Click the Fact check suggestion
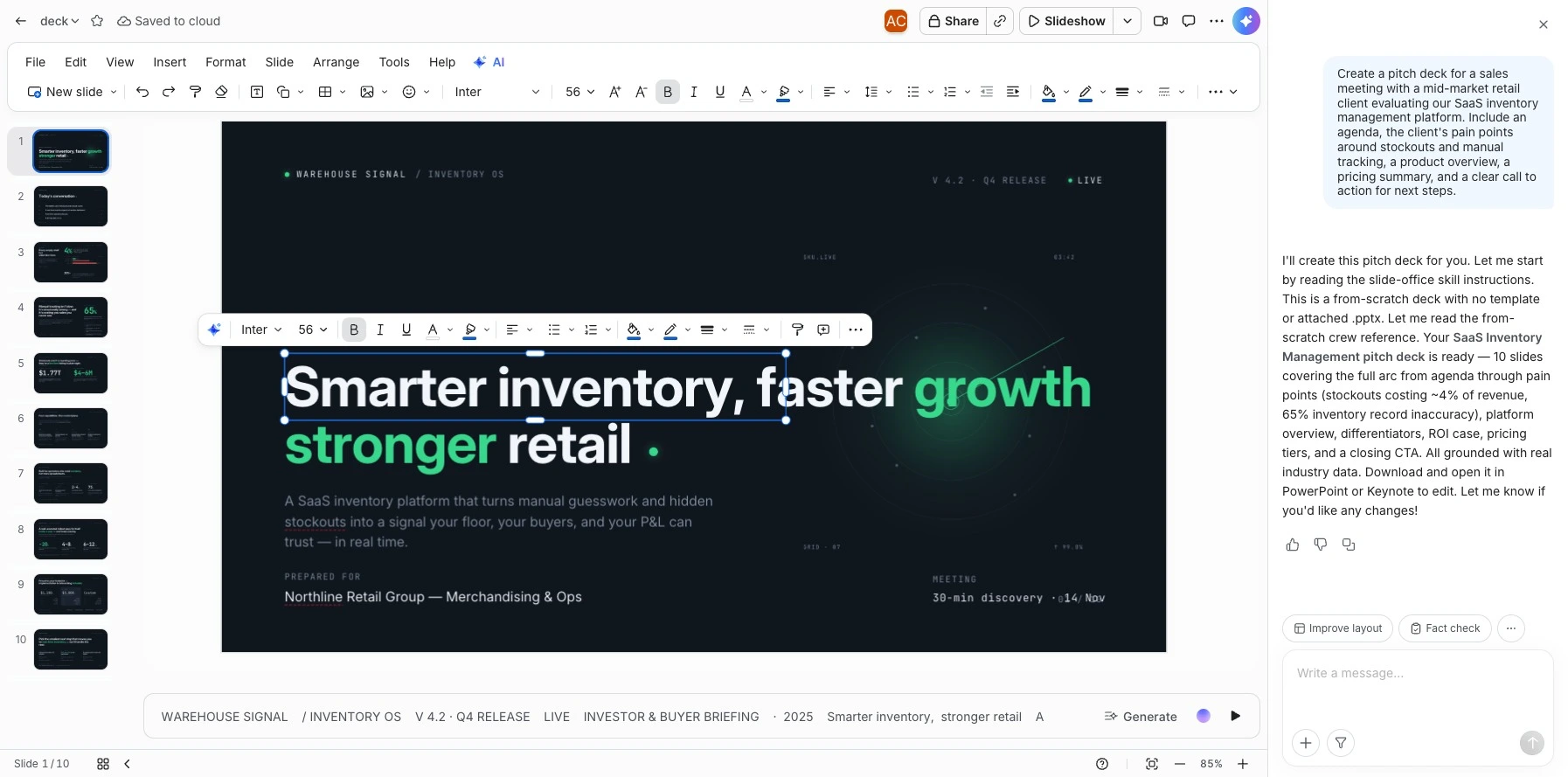This screenshot has width=1568, height=777. [x=1445, y=628]
